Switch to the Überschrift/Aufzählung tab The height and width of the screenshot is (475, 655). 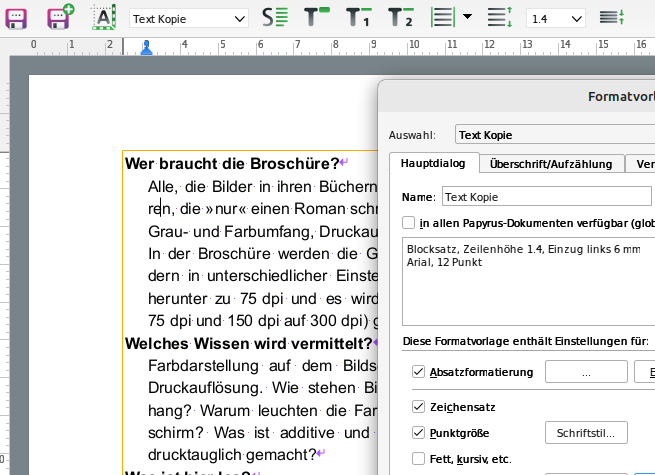[x=552, y=164]
